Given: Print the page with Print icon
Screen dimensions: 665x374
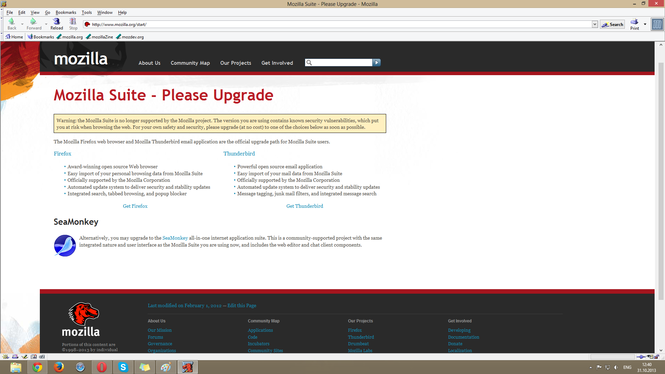Looking at the screenshot, I should click(634, 24).
